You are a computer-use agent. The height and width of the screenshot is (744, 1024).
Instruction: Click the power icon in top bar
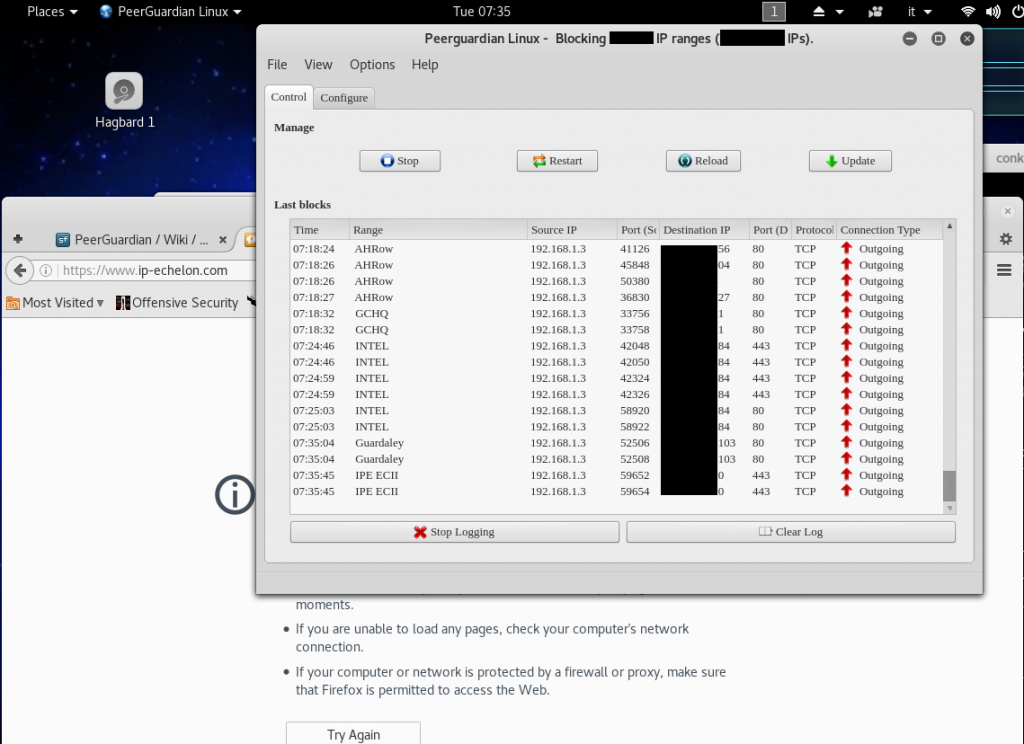[1017, 12]
